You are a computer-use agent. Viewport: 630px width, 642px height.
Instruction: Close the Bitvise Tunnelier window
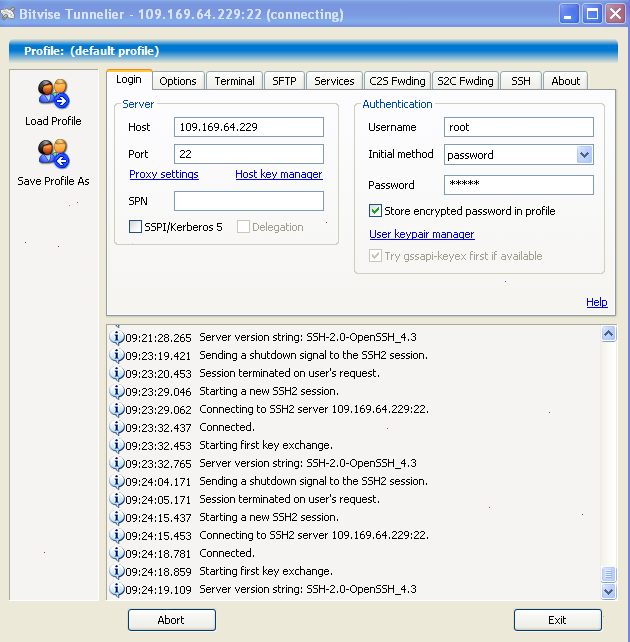615,14
